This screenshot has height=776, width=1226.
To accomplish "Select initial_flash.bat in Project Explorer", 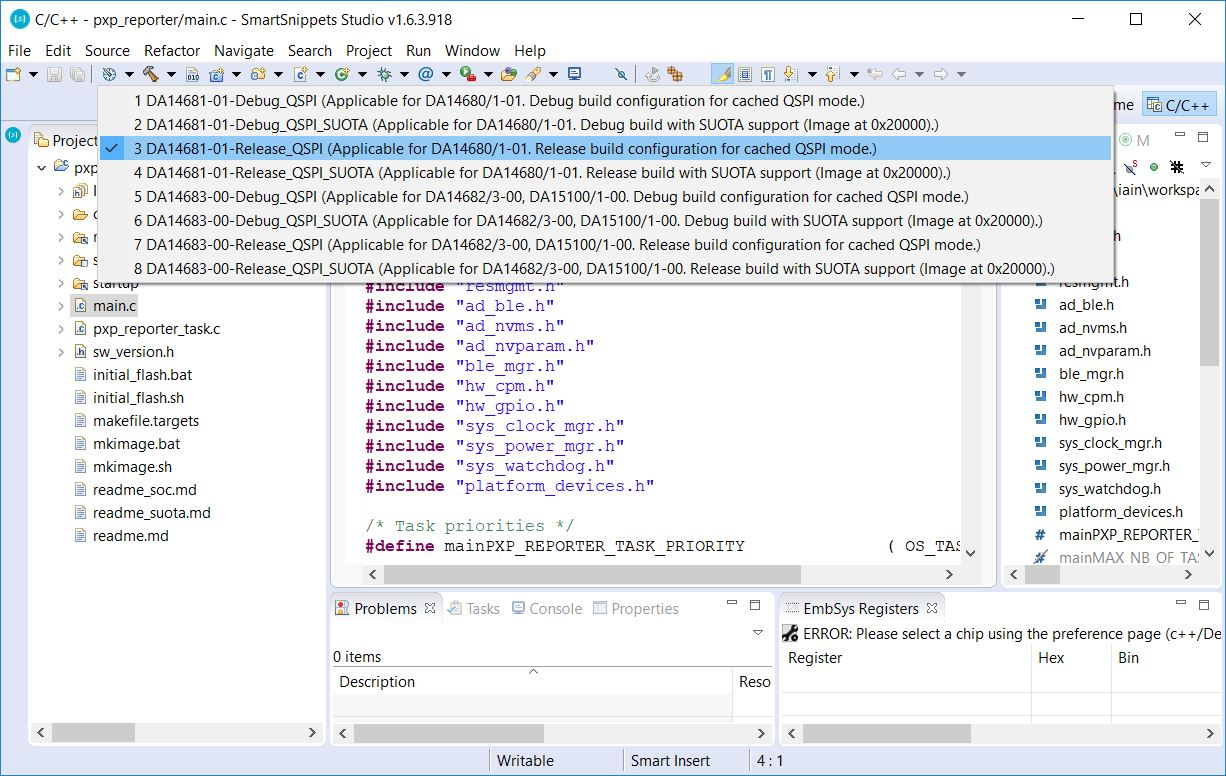I will click(x=134, y=375).
